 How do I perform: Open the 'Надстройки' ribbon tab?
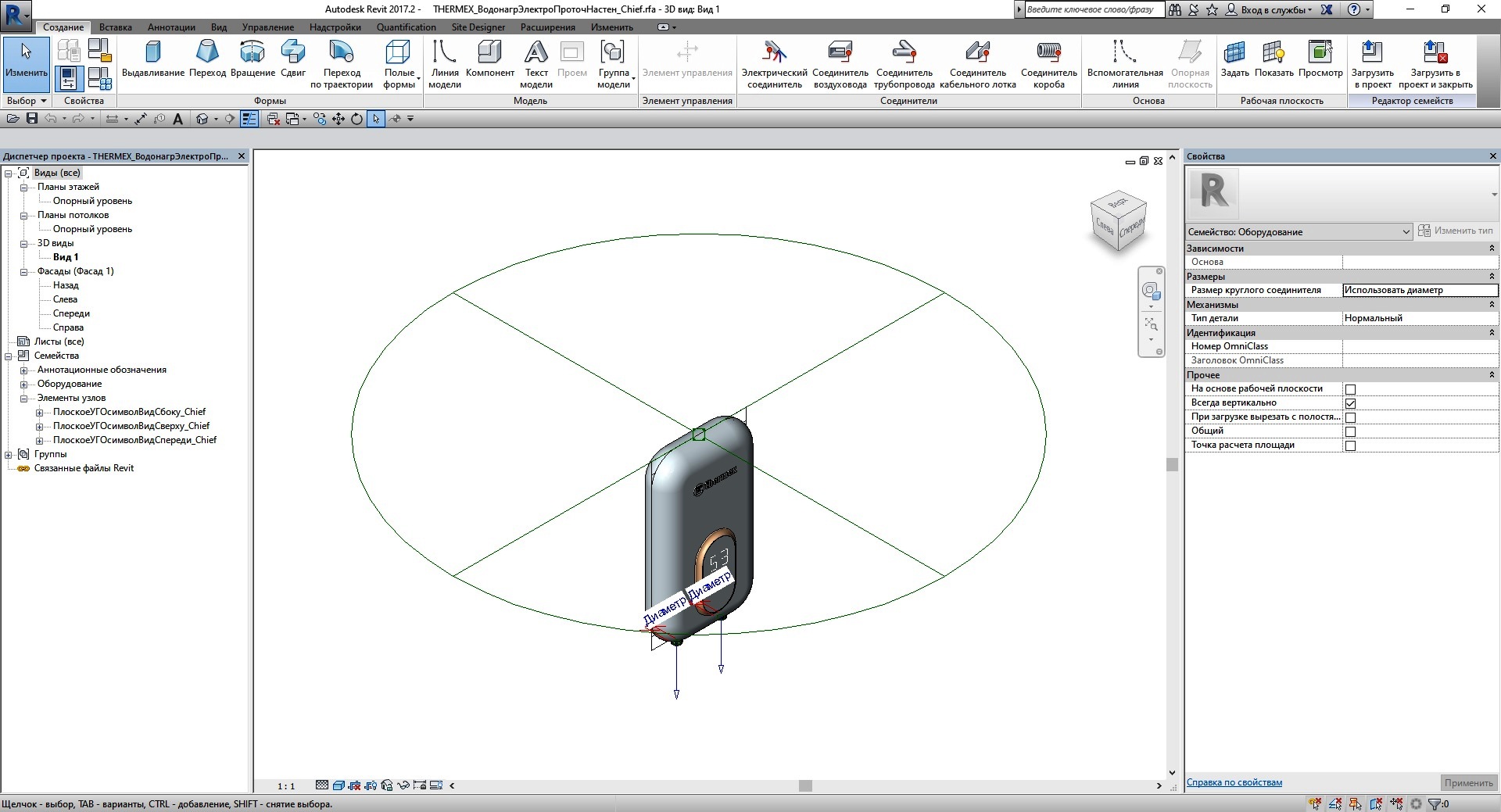pos(335,27)
